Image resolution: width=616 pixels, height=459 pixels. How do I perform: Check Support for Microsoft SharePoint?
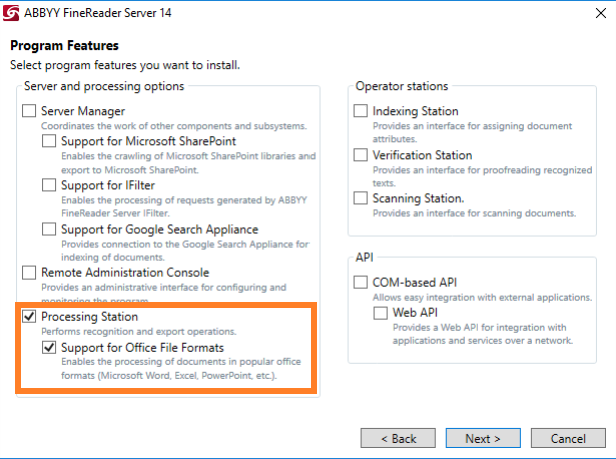click(49, 141)
